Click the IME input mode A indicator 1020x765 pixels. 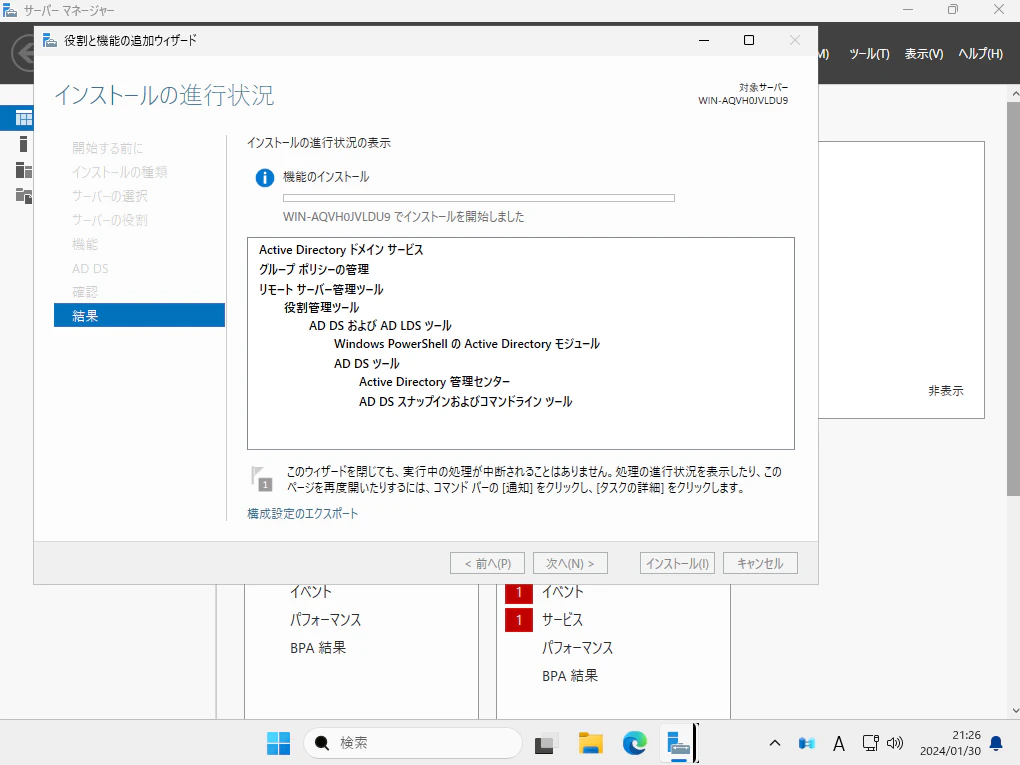[839, 743]
